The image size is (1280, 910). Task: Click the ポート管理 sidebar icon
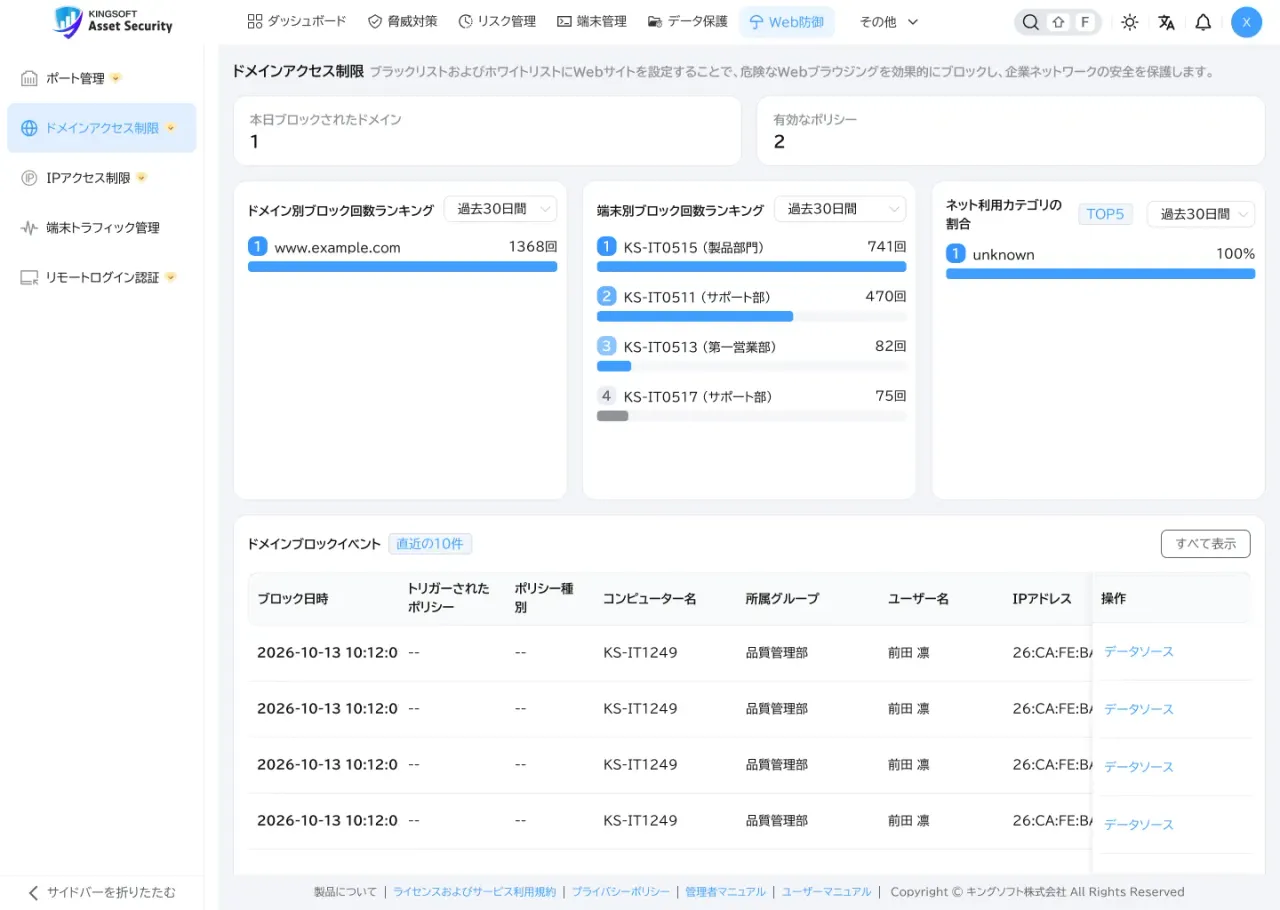click(29, 78)
